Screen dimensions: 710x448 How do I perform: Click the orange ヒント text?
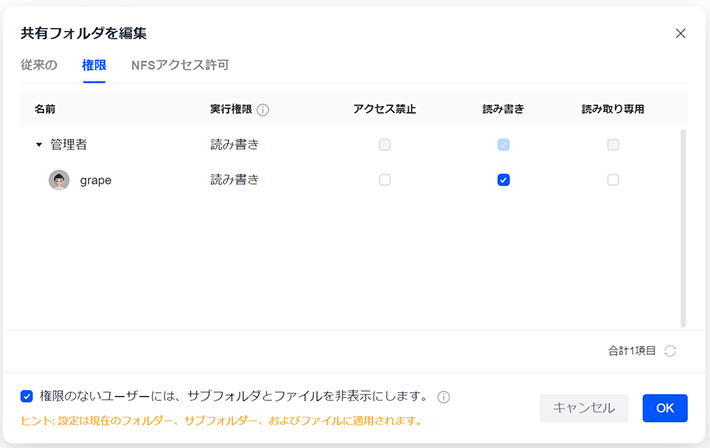[x=221, y=421]
